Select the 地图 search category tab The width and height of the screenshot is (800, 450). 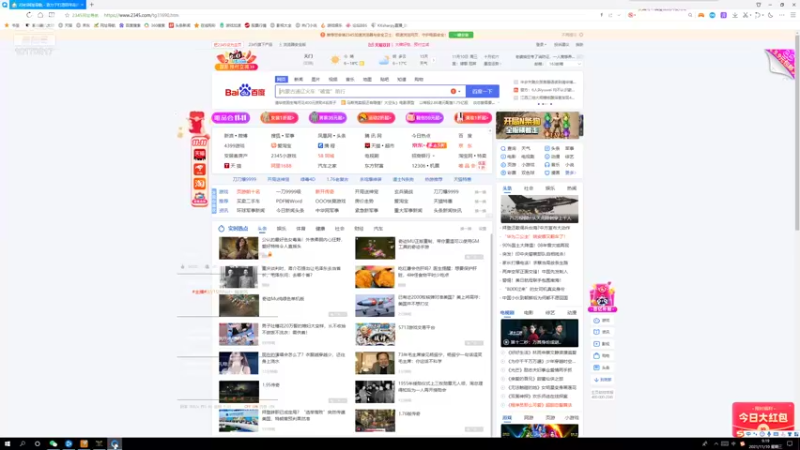[367, 80]
